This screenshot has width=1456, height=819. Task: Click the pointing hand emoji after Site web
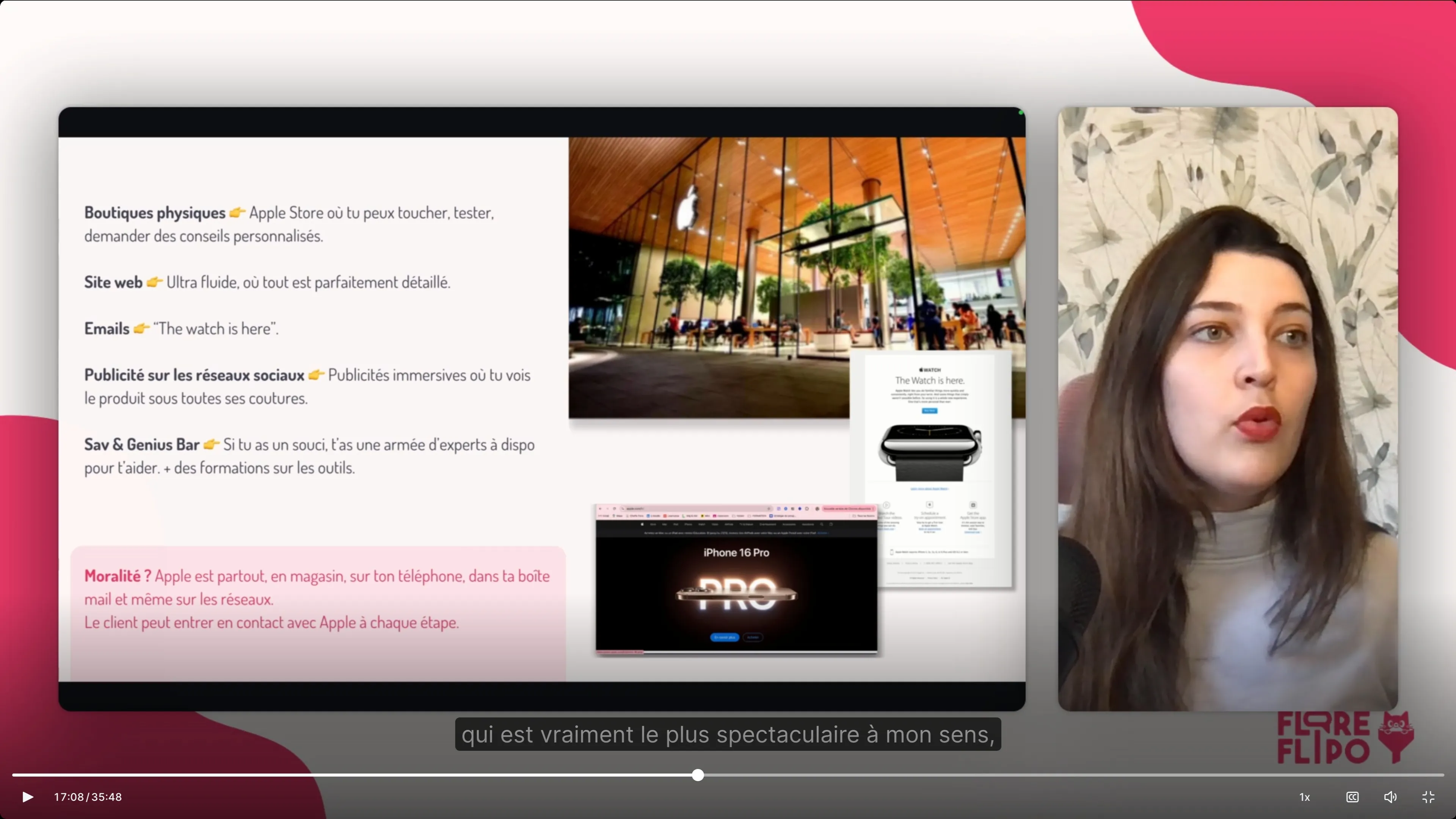point(154,282)
